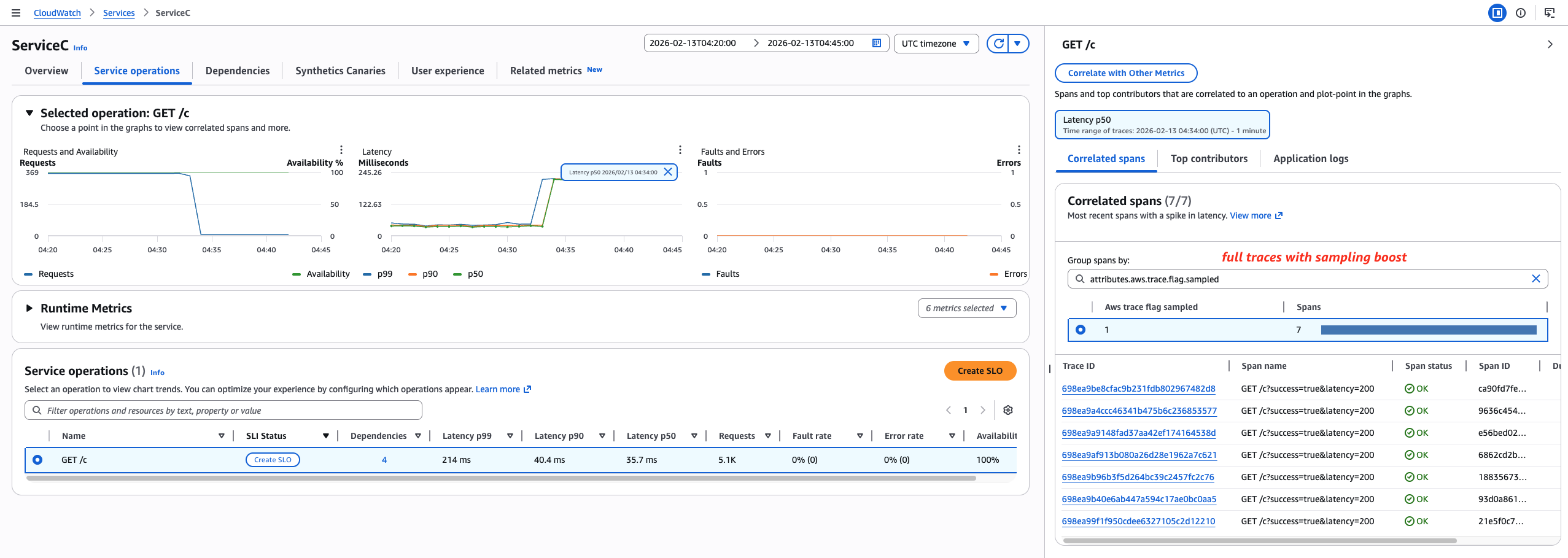Collapse the GET /c side panel
Image resolution: width=1568 pixels, height=558 pixels.
[1550, 45]
